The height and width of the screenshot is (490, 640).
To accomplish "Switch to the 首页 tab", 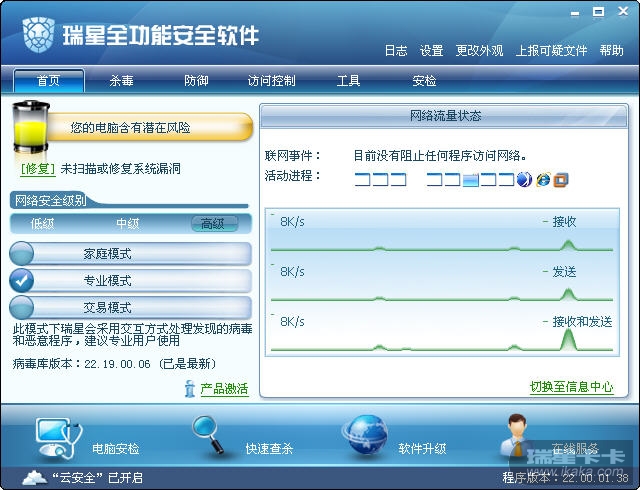I will click(49, 80).
